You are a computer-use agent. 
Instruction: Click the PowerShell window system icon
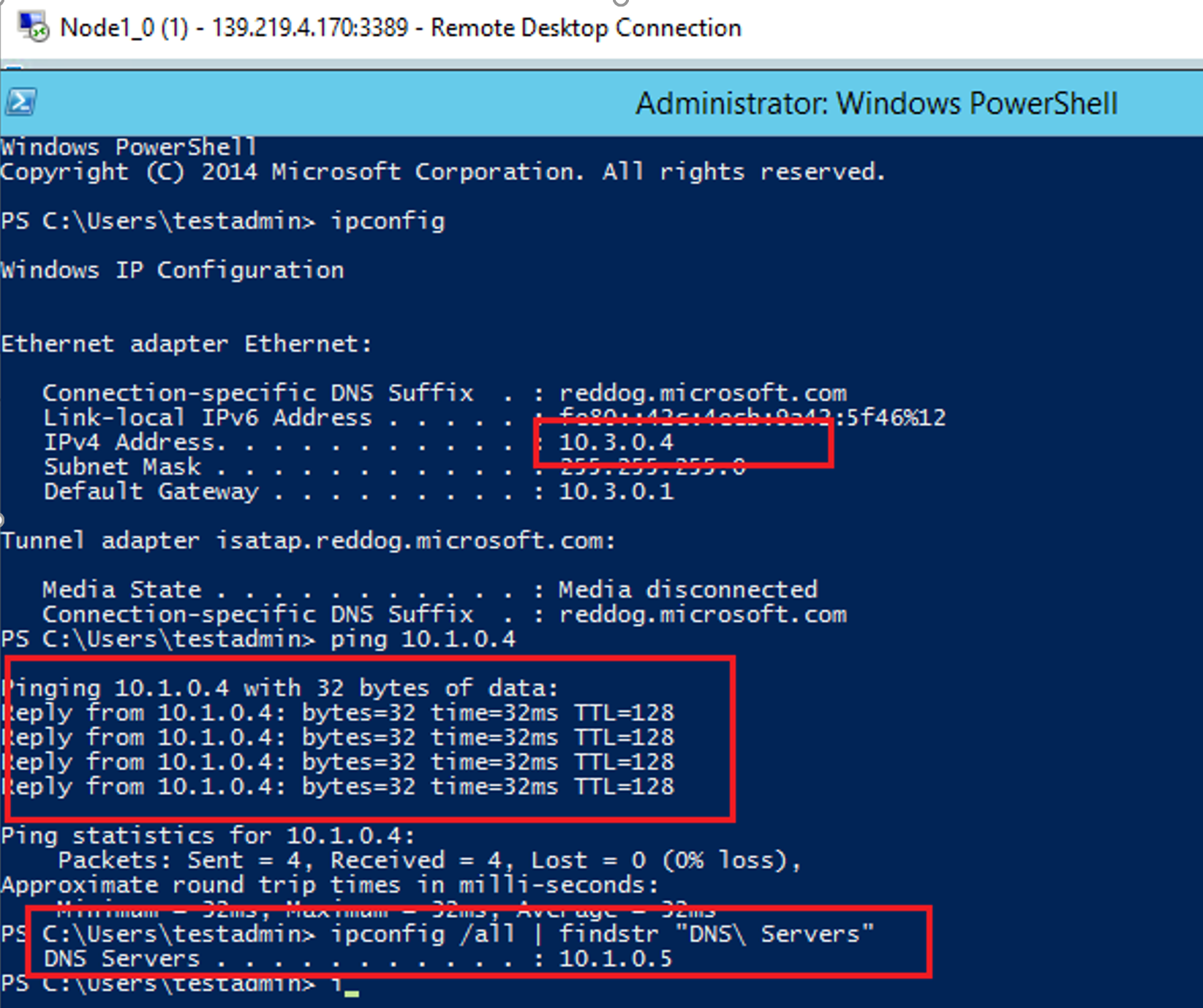tap(20, 102)
